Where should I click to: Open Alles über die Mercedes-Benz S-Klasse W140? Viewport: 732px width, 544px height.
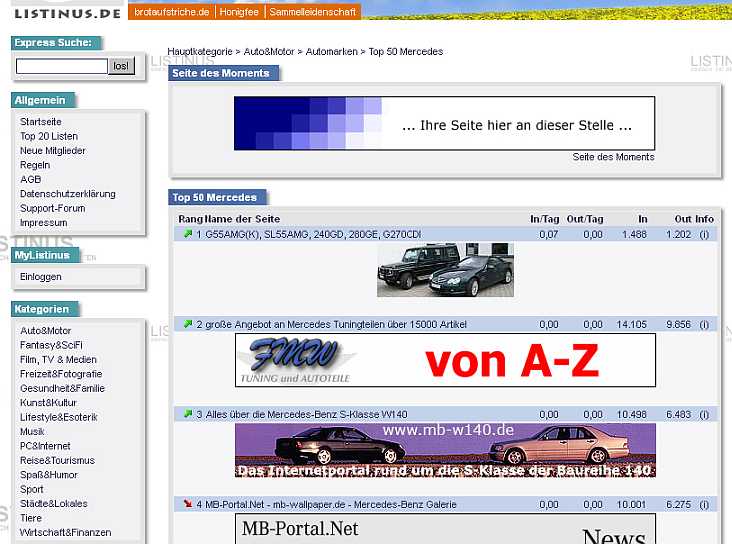[306, 415]
